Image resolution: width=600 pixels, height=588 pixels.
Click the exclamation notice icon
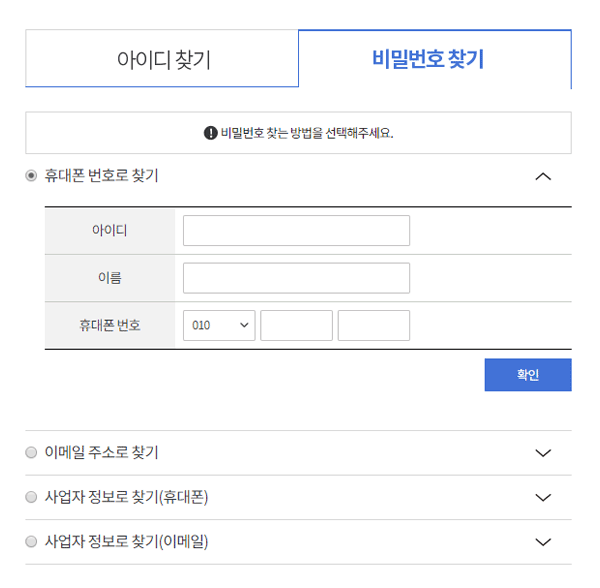(x=210, y=133)
